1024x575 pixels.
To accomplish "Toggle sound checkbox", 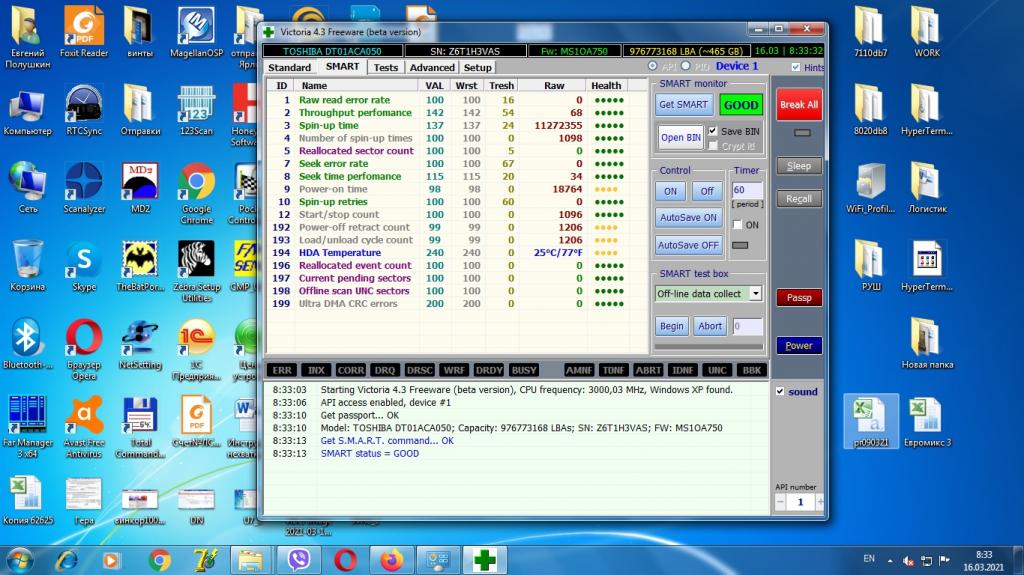I will point(780,391).
